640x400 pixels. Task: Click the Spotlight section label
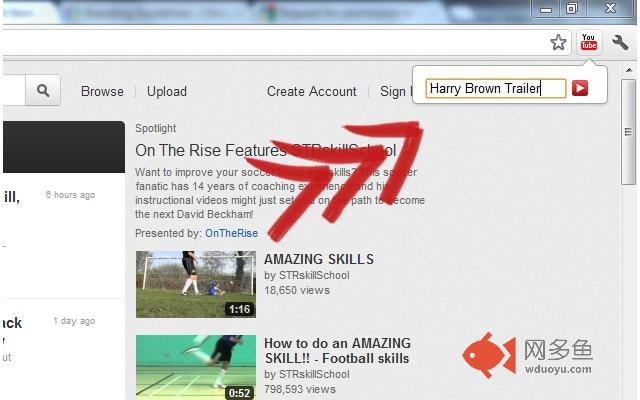pos(156,128)
